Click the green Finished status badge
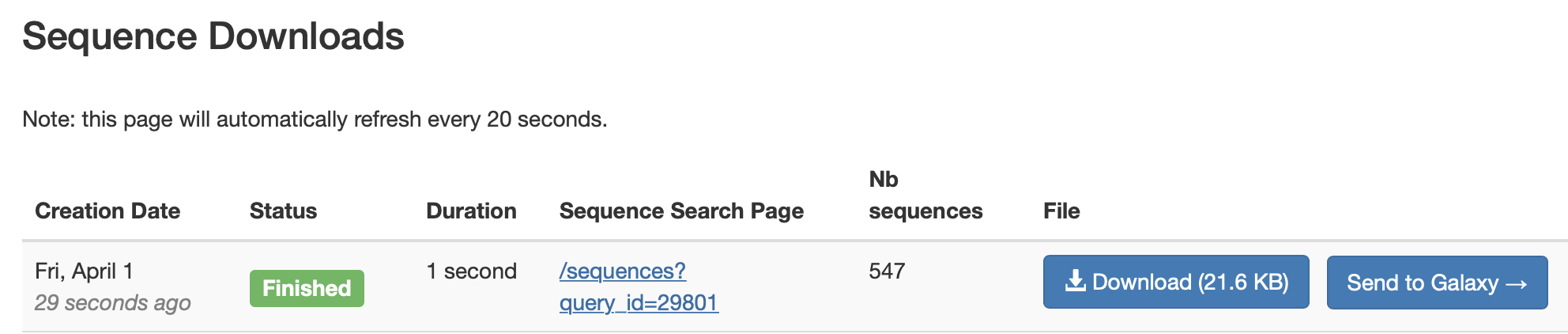The width and height of the screenshot is (1568, 334). tap(307, 288)
